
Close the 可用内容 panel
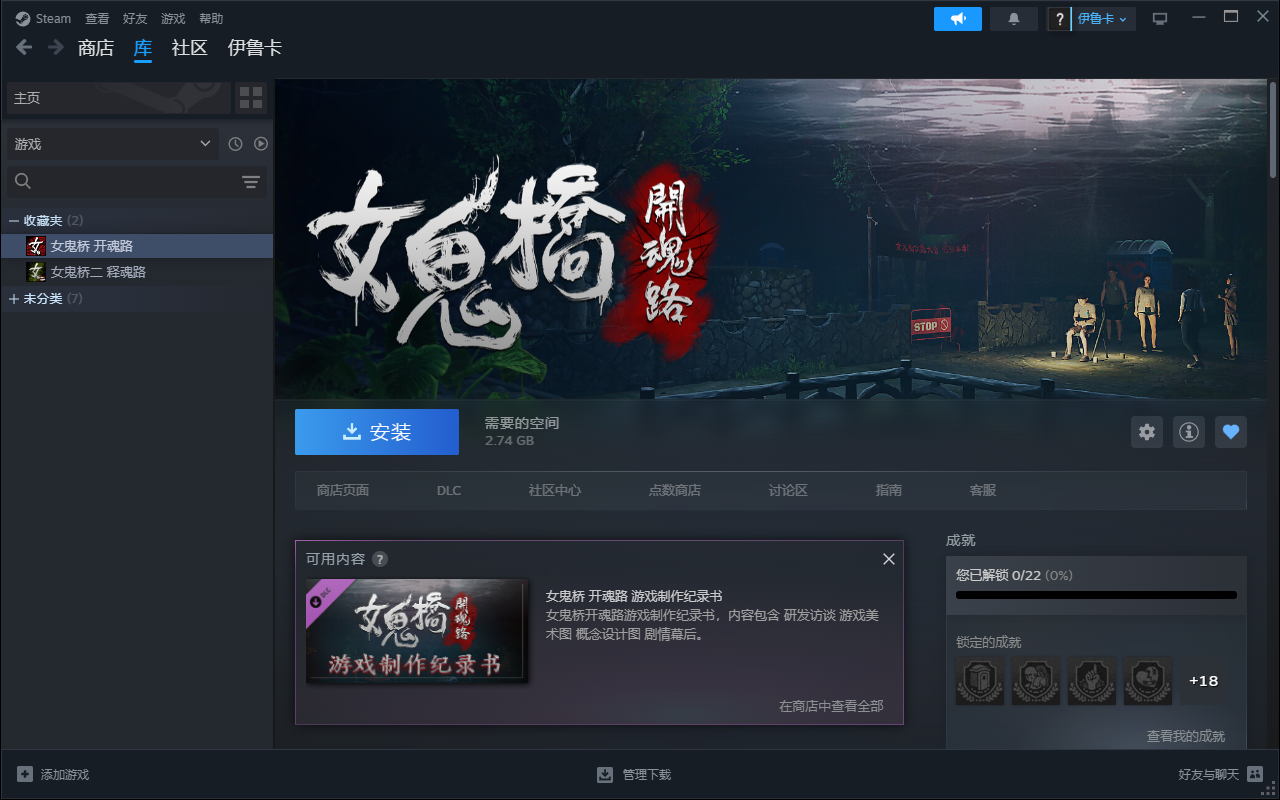pos(888,559)
